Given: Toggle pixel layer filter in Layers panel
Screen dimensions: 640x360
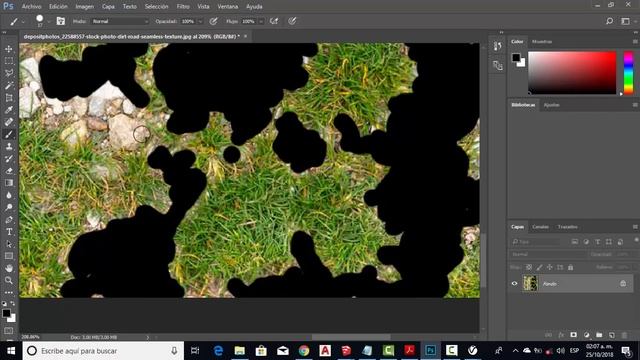Looking at the screenshot, I should point(575,242).
